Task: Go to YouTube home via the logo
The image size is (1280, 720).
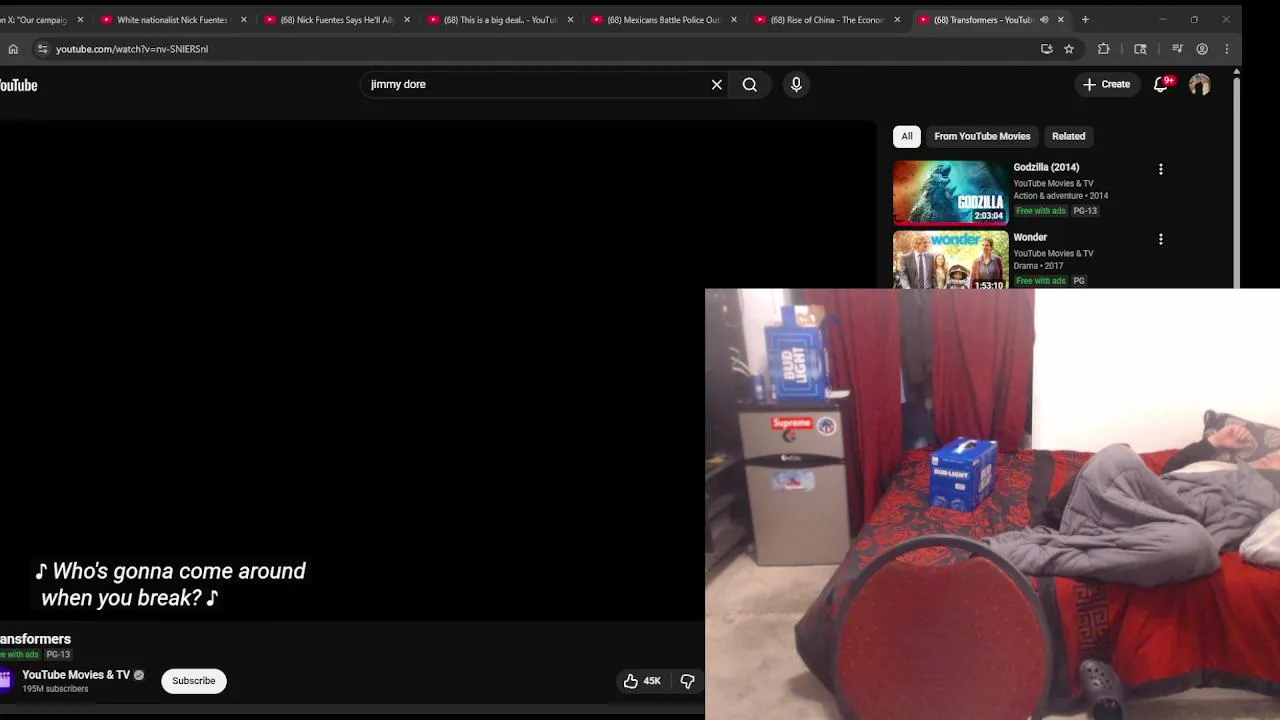Action: pyautogui.click(x=18, y=85)
